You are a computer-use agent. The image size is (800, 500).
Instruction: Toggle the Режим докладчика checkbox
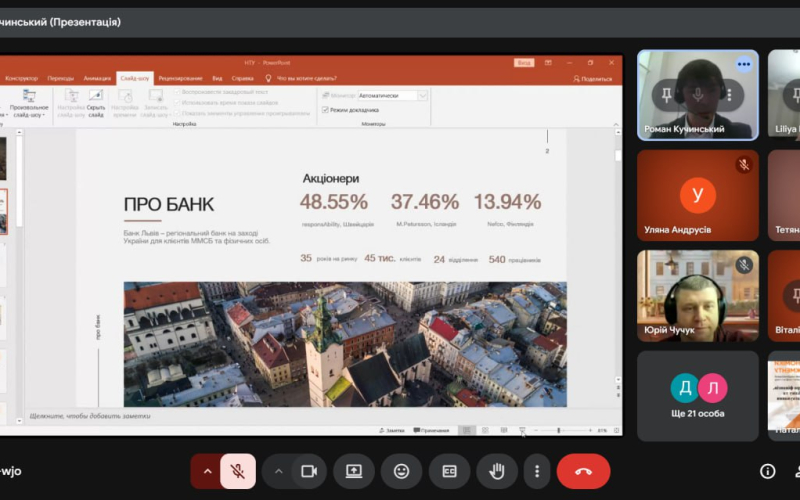click(326, 109)
